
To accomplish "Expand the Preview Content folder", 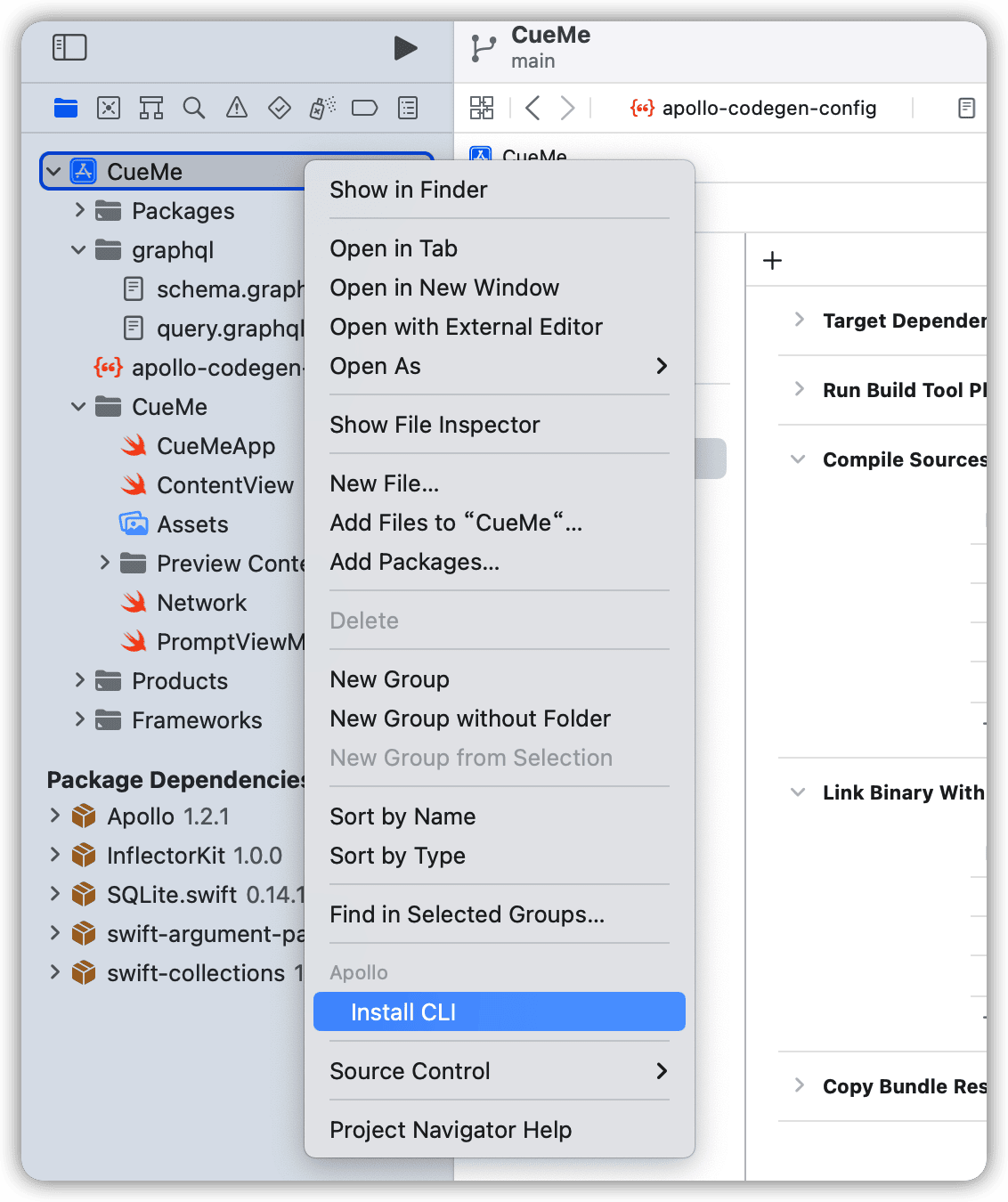I will [x=104, y=563].
